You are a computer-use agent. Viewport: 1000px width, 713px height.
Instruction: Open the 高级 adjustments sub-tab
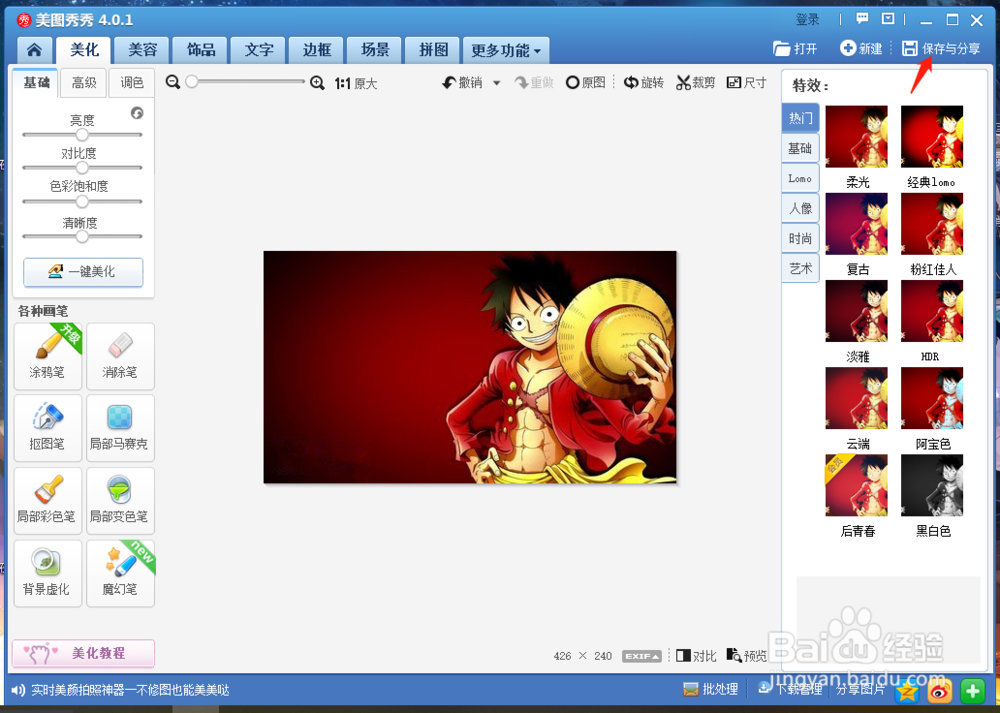coord(84,82)
